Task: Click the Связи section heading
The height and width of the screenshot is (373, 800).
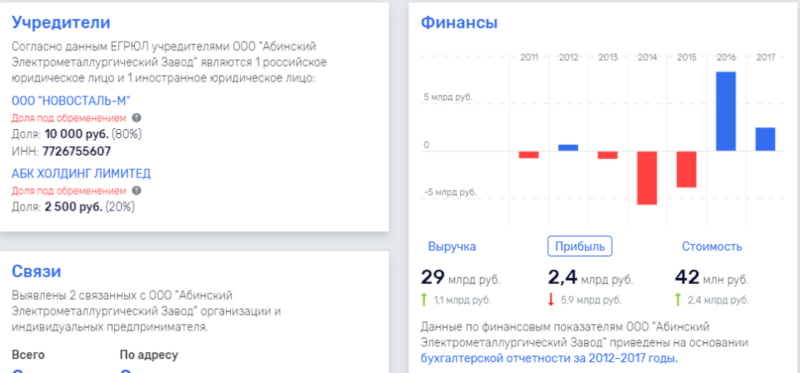Action: pyautogui.click(x=36, y=271)
